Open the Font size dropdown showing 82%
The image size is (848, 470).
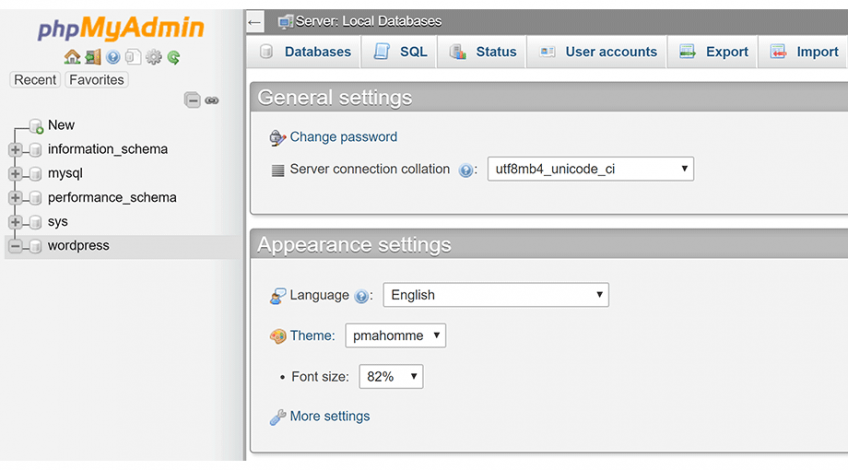coord(390,377)
